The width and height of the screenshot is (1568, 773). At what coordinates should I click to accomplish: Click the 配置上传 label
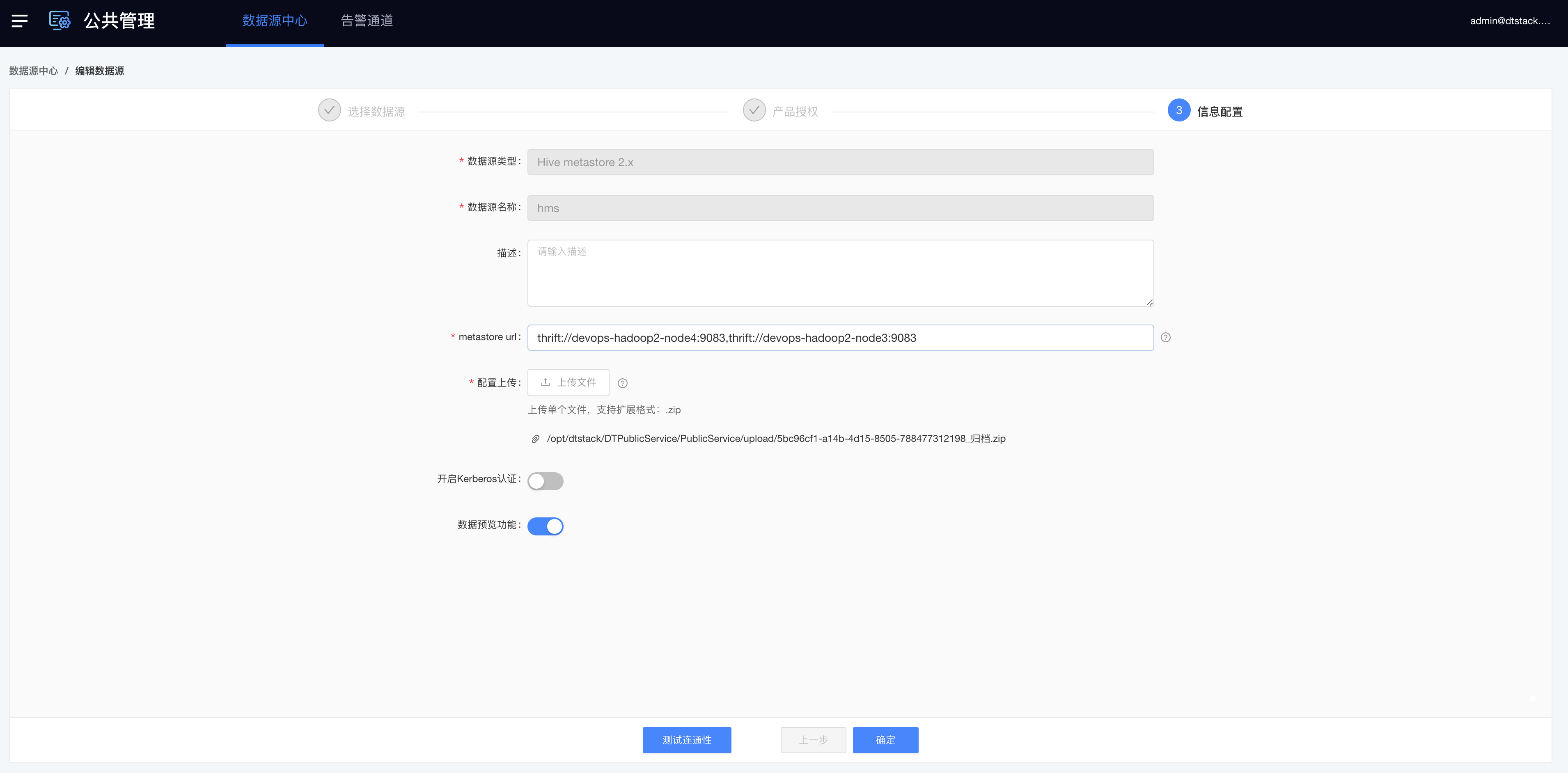(497, 383)
